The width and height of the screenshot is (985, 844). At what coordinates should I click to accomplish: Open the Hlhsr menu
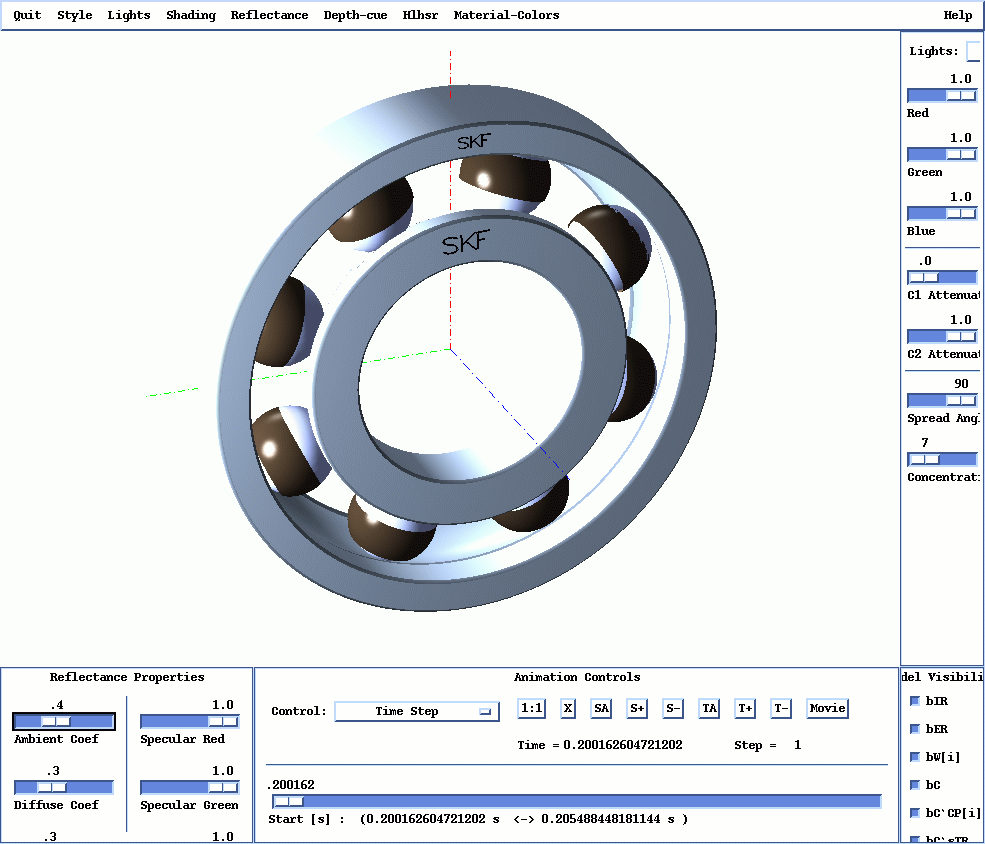pos(420,15)
